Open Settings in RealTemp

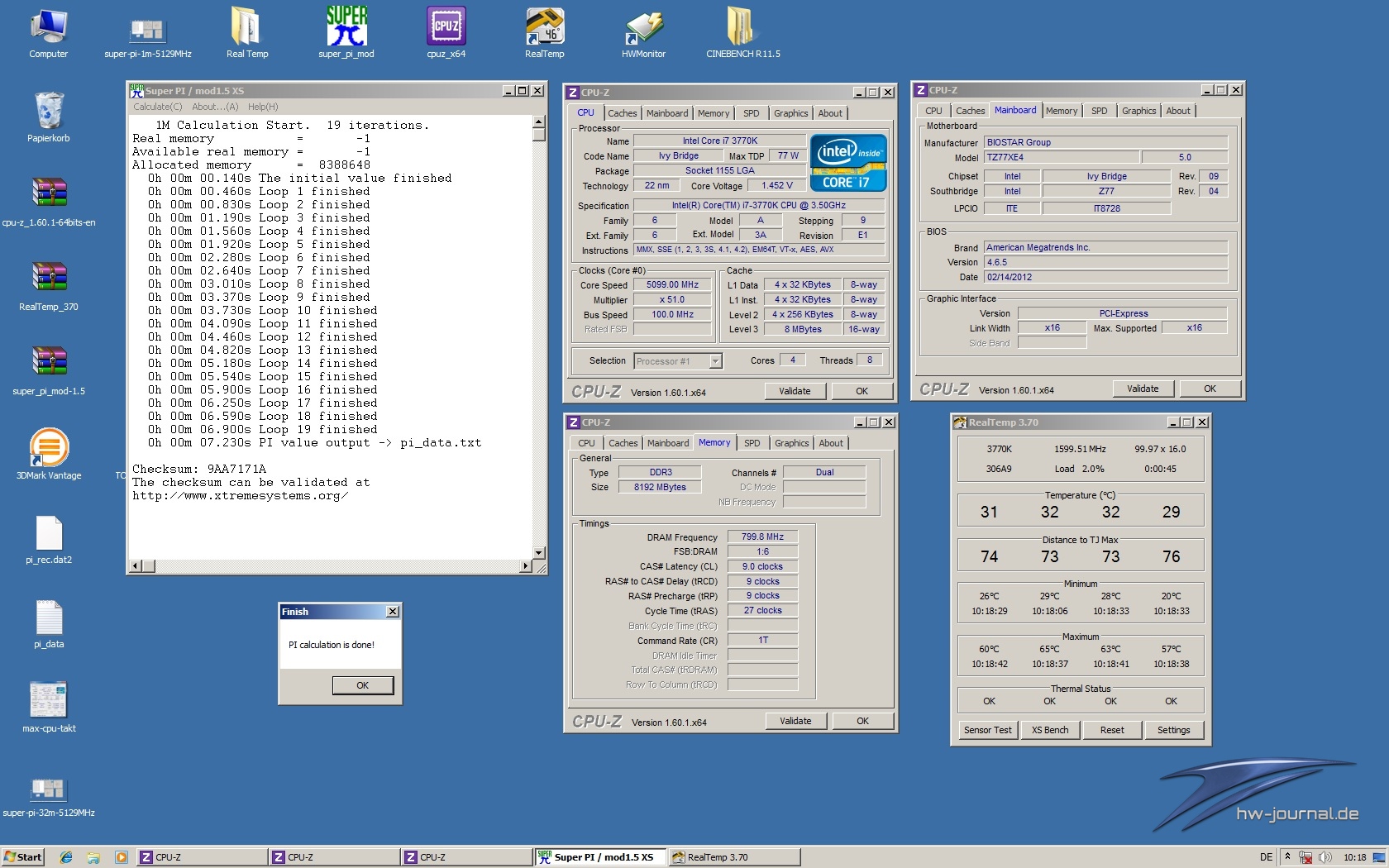click(x=1174, y=730)
